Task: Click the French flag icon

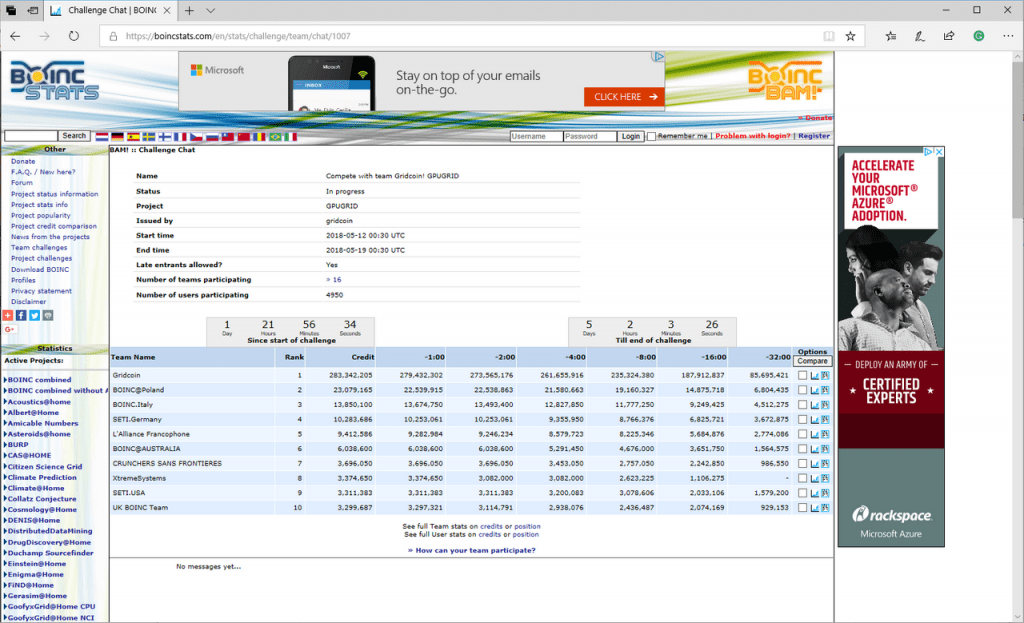Action: (x=180, y=136)
